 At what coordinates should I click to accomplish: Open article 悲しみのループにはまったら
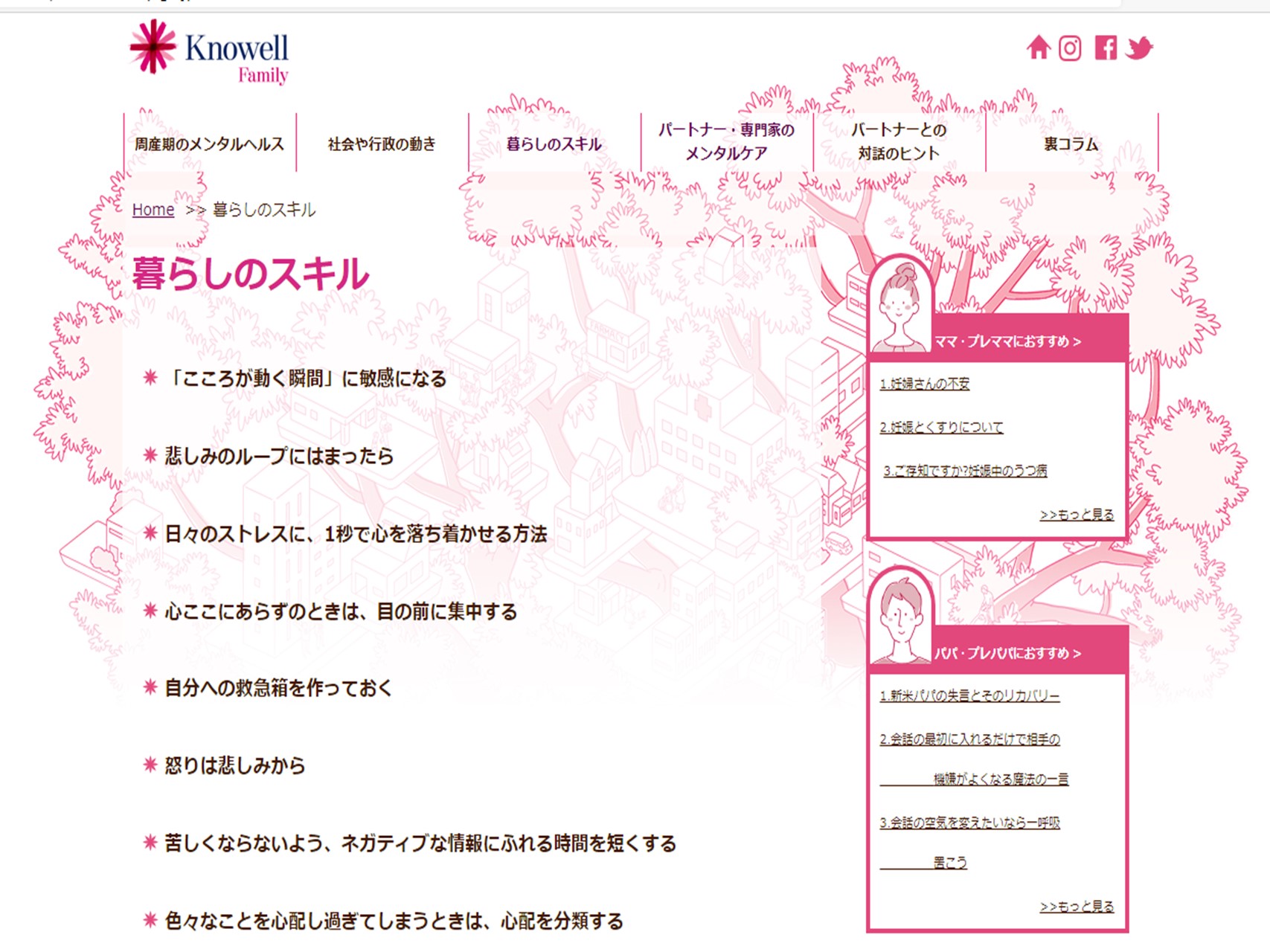pyautogui.click(x=278, y=456)
